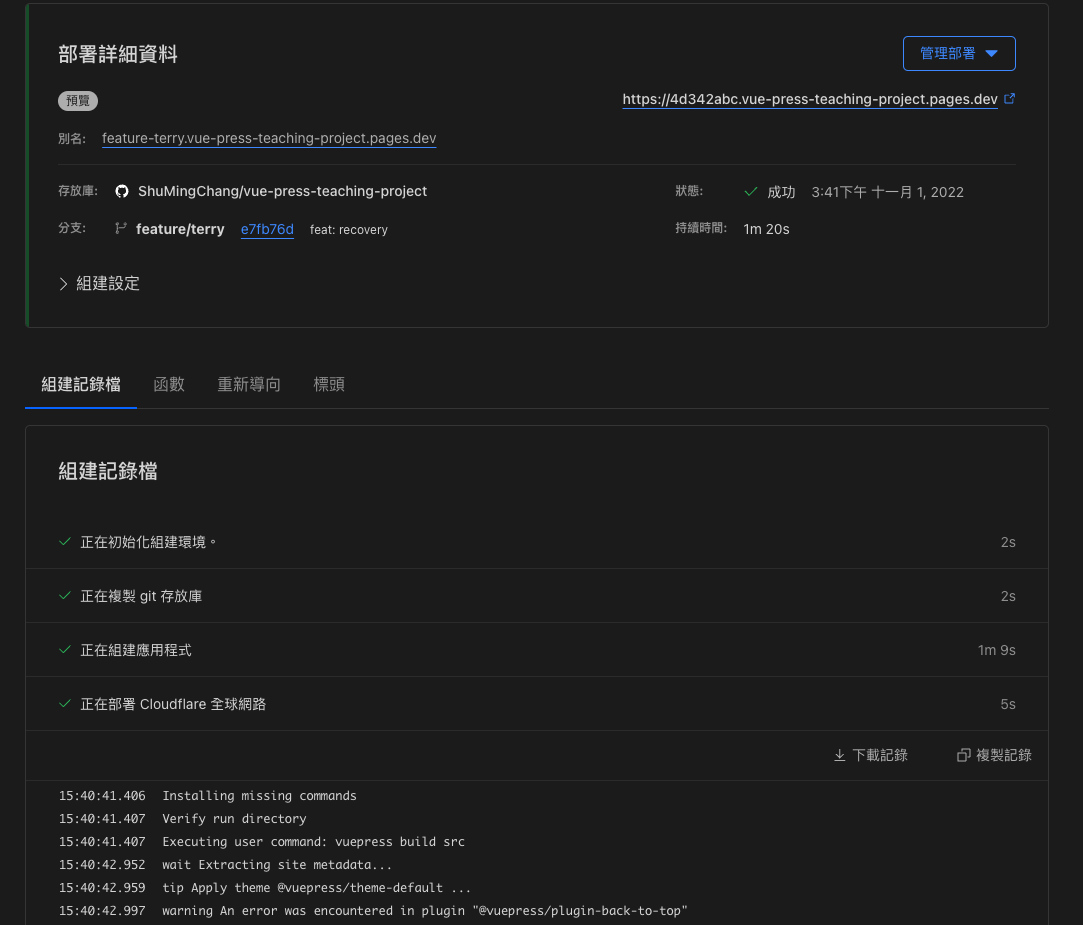The width and height of the screenshot is (1083, 925).
Task: Open commit e7fb76d link
Action: pos(267,229)
